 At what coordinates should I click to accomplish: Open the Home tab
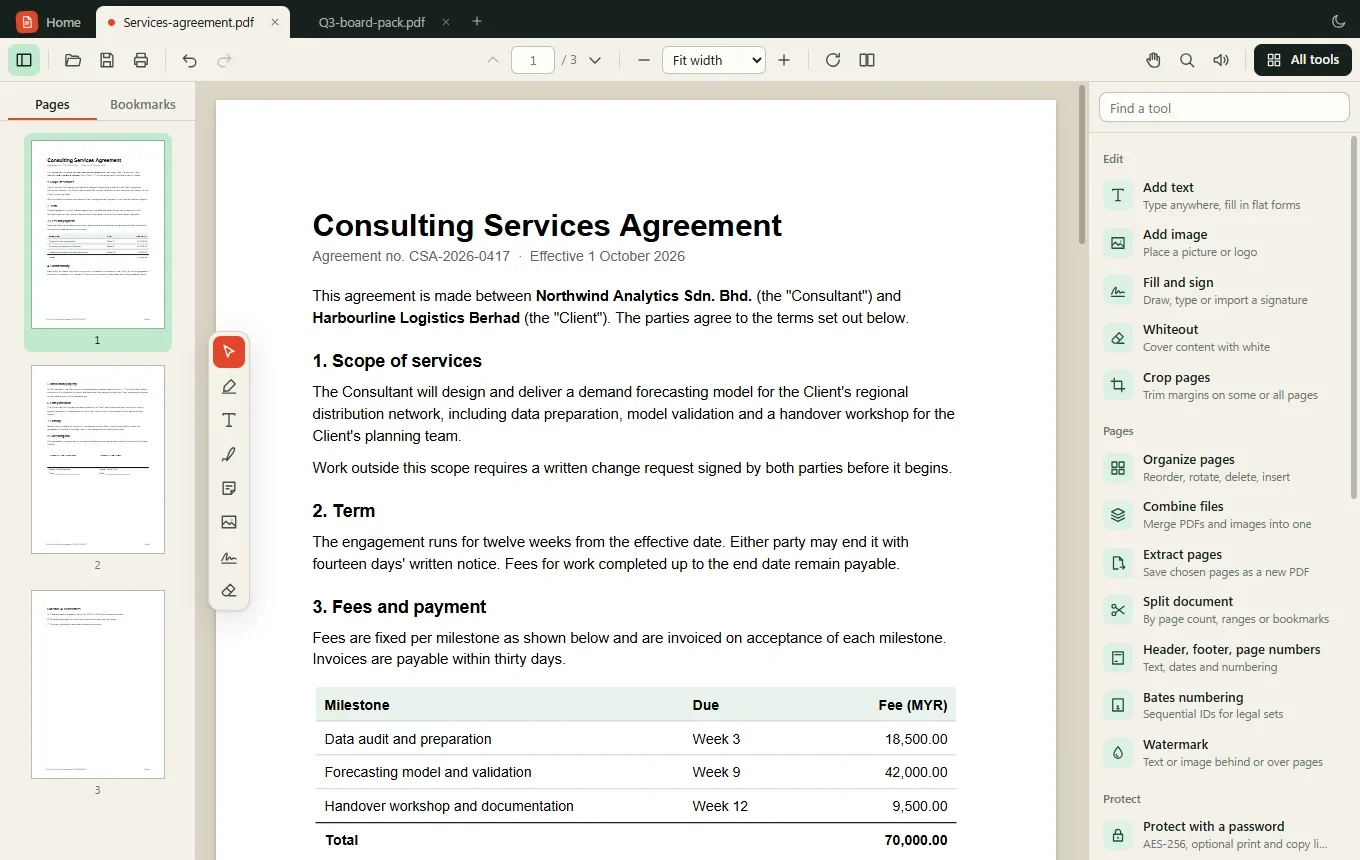pos(50,22)
